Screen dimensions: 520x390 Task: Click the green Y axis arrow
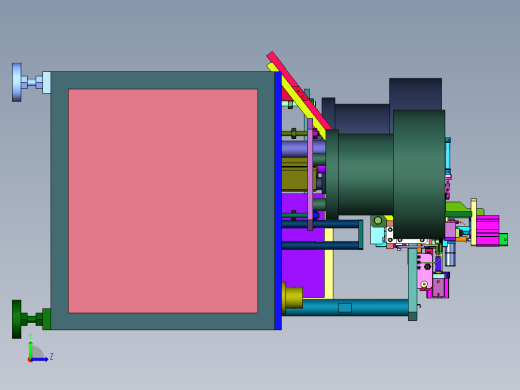30,349
